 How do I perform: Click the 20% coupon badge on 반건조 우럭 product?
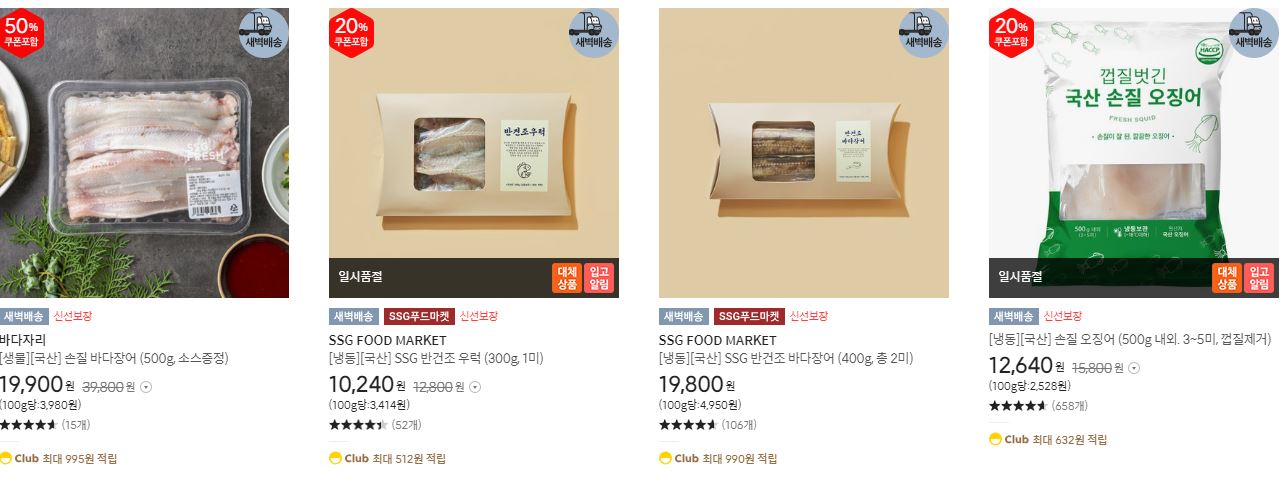[x=351, y=33]
